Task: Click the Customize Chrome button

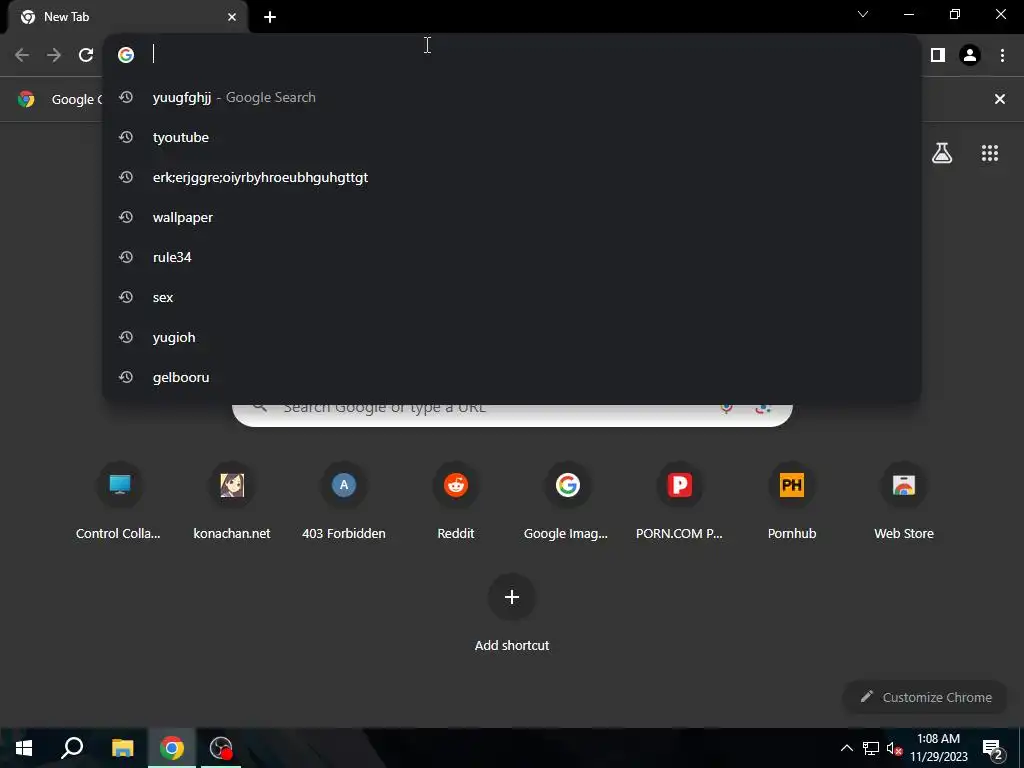Action: [x=925, y=697]
